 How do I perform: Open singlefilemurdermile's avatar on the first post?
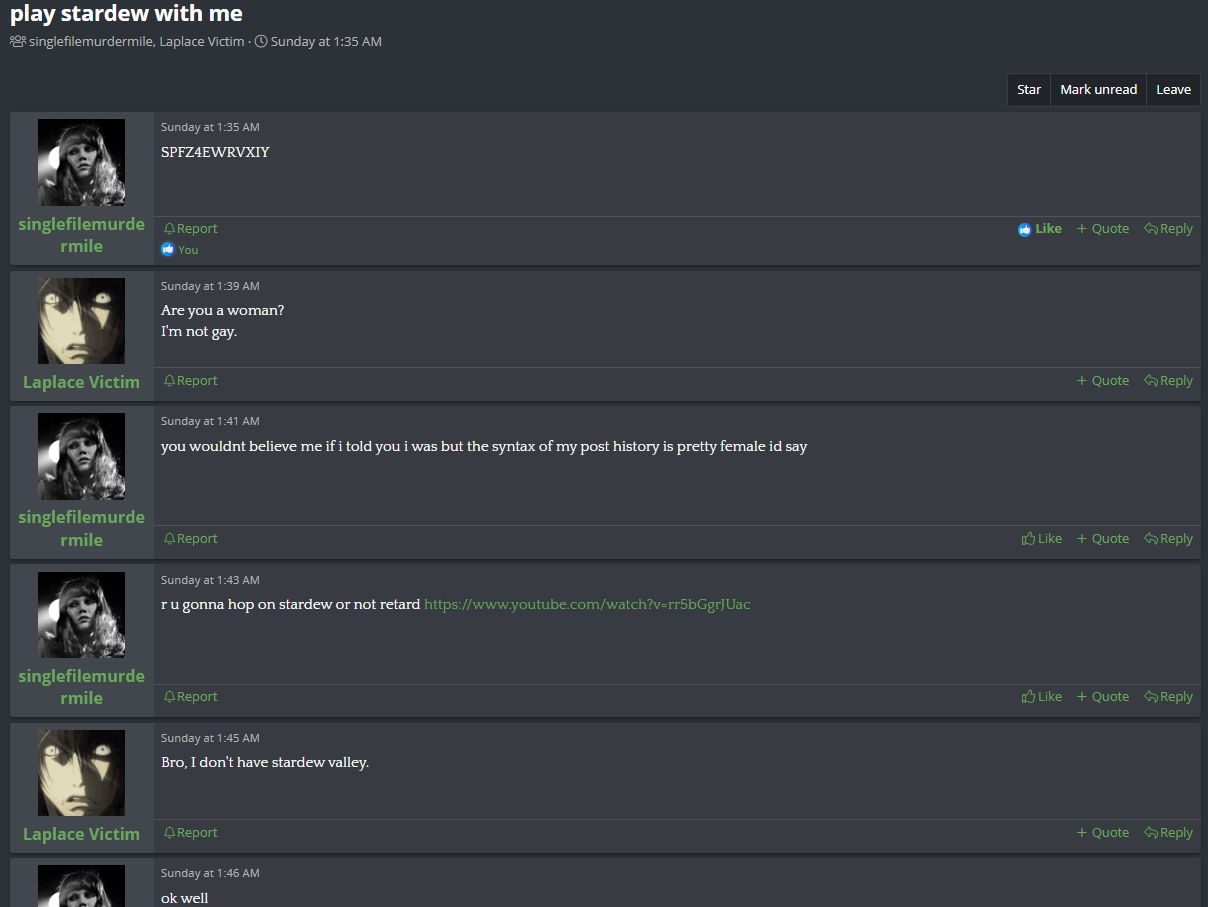point(81,162)
